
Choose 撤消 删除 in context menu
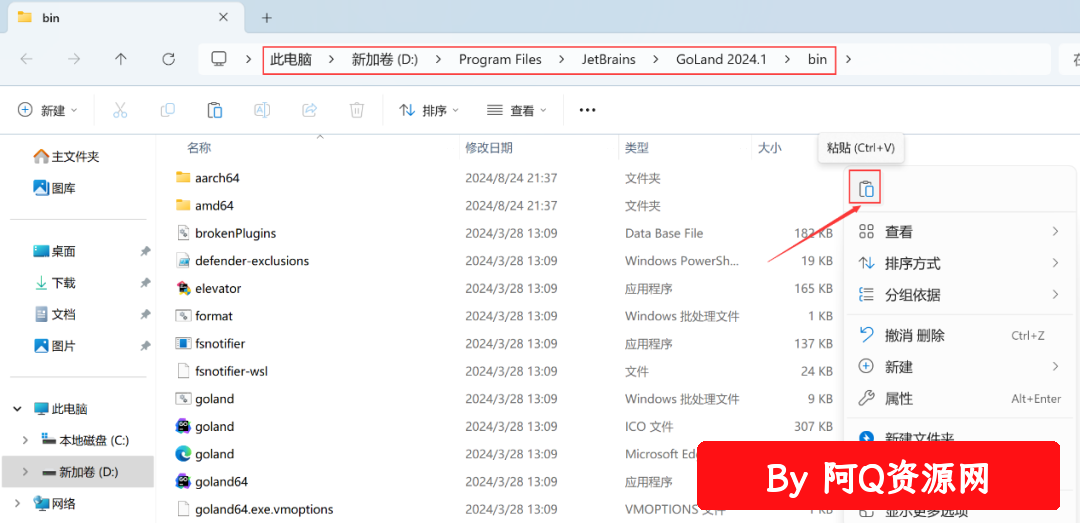959,336
